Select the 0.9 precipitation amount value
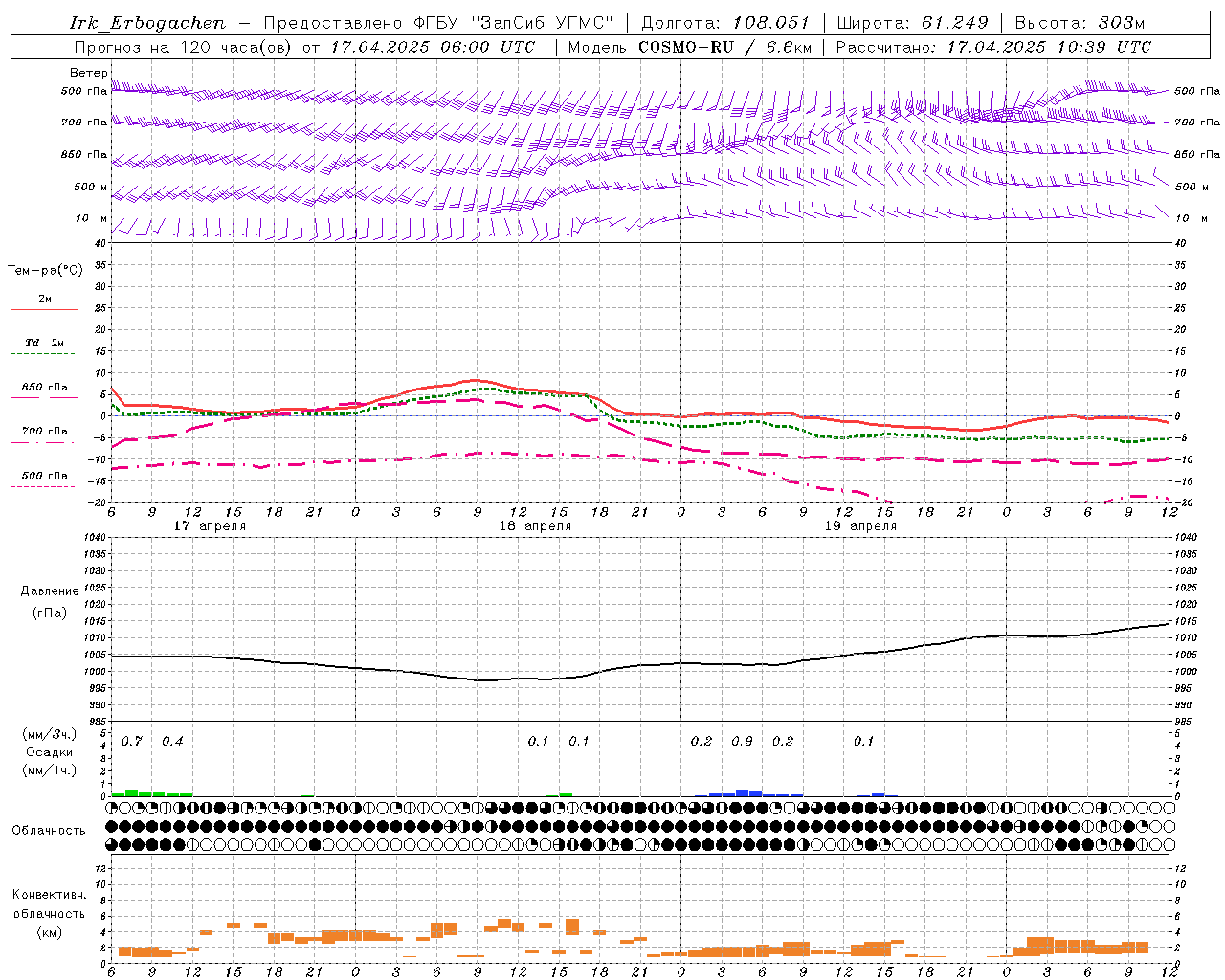 742,742
